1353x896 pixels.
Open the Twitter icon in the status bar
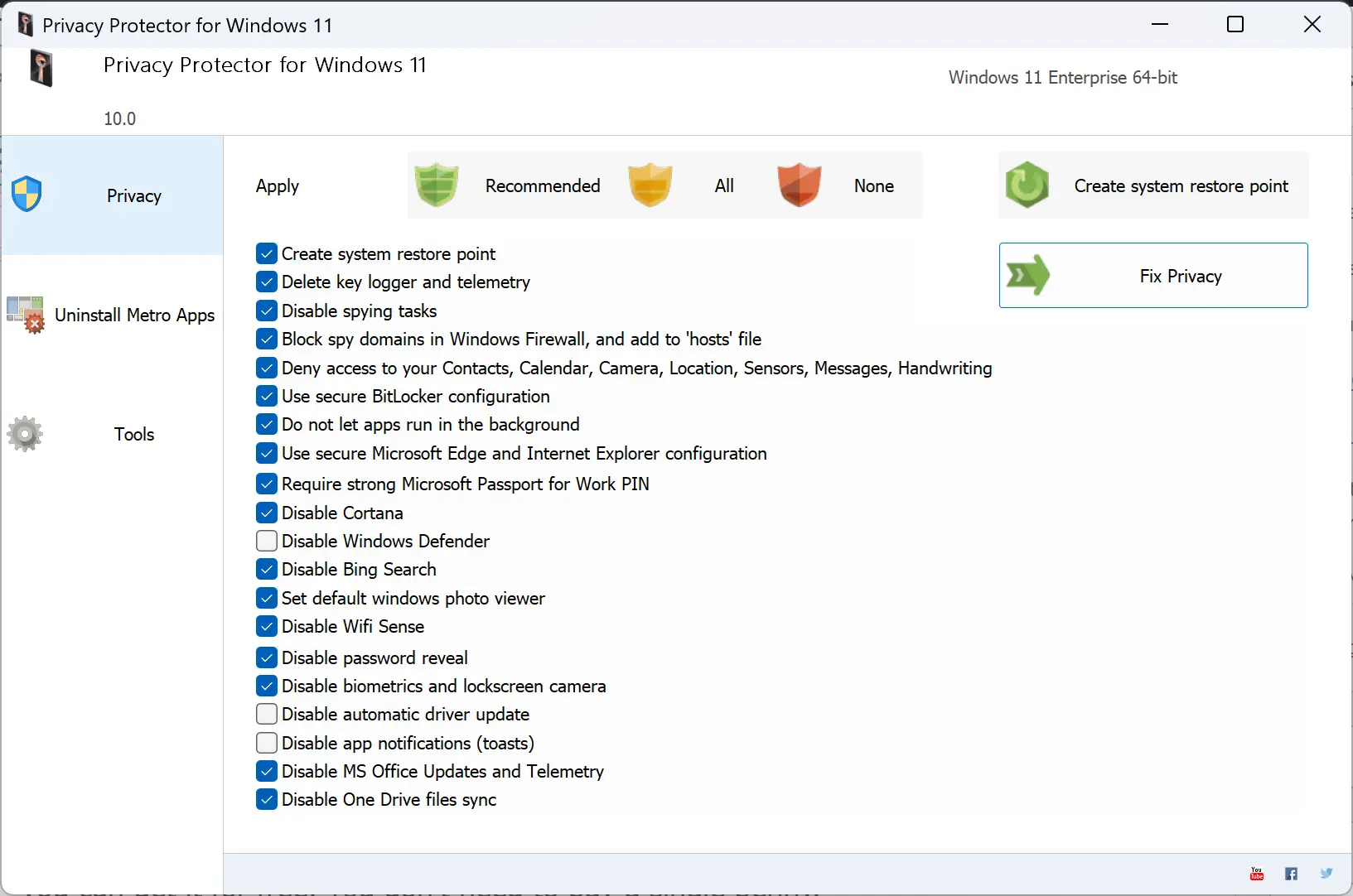[1326, 874]
